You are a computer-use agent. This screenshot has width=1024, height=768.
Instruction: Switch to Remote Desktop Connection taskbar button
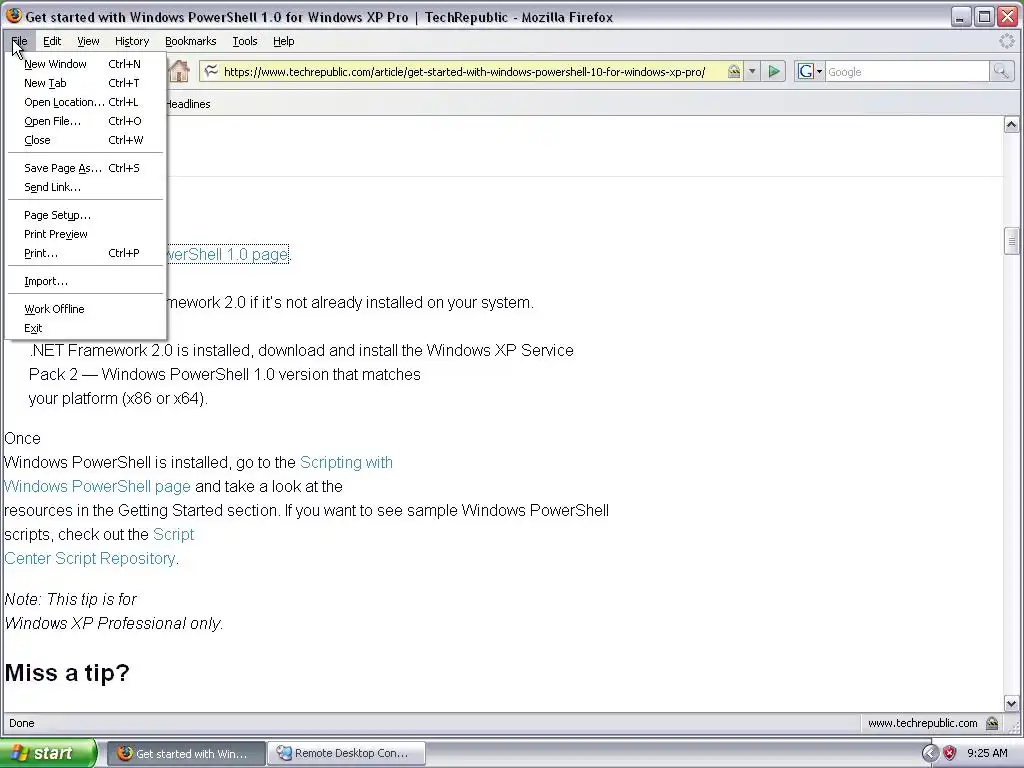[x=346, y=753]
